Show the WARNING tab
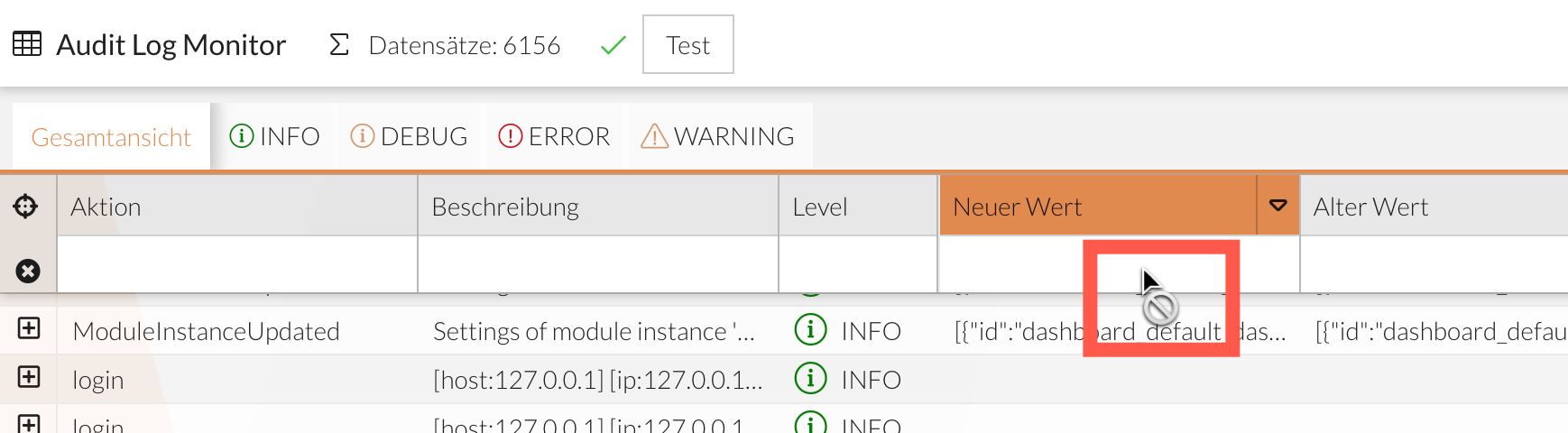This screenshot has height=433, width=1568. pyautogui.click(x=718, y=136)
